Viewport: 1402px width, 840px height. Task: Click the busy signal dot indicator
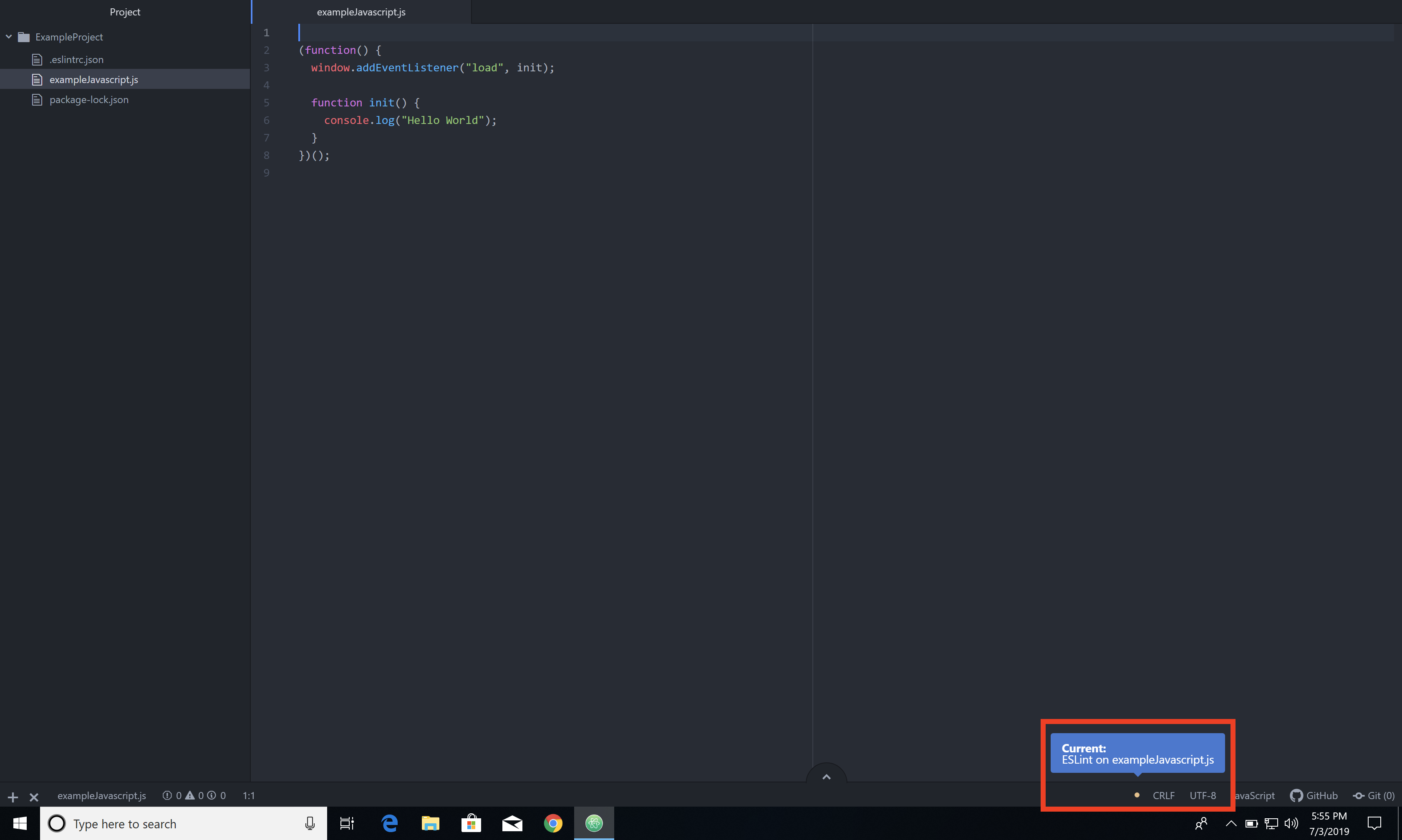[1137, 795]
